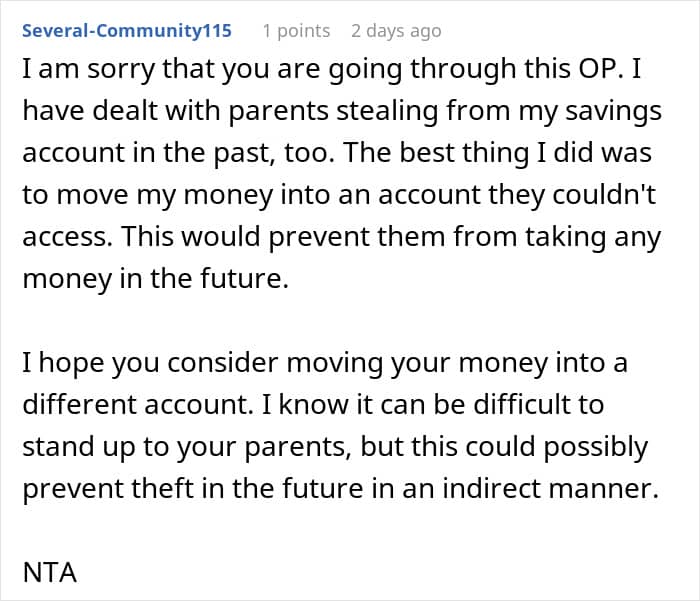Click the "1 points" score label

pos(296,31)
